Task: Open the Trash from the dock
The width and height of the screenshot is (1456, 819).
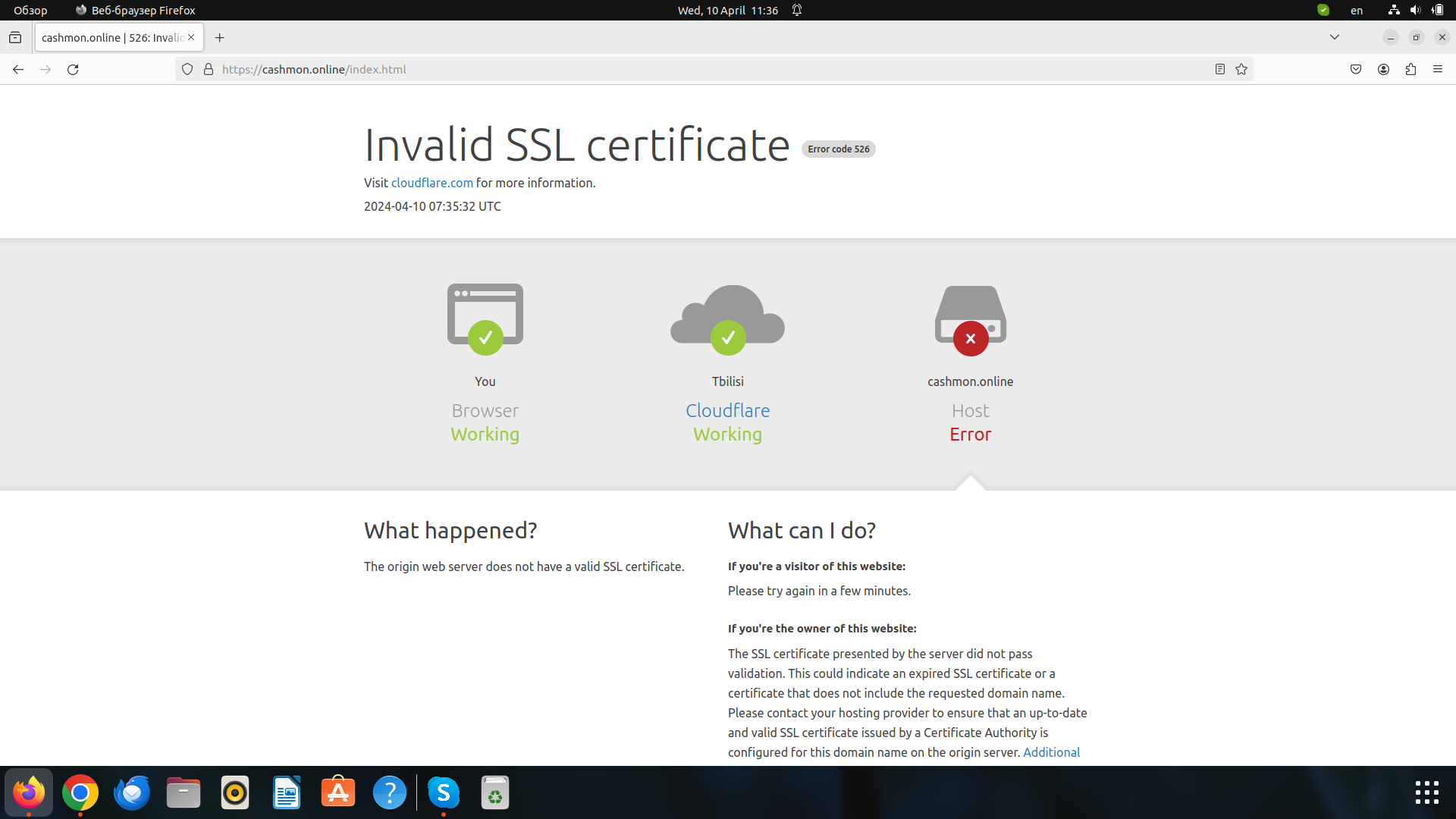Action: 495,792
